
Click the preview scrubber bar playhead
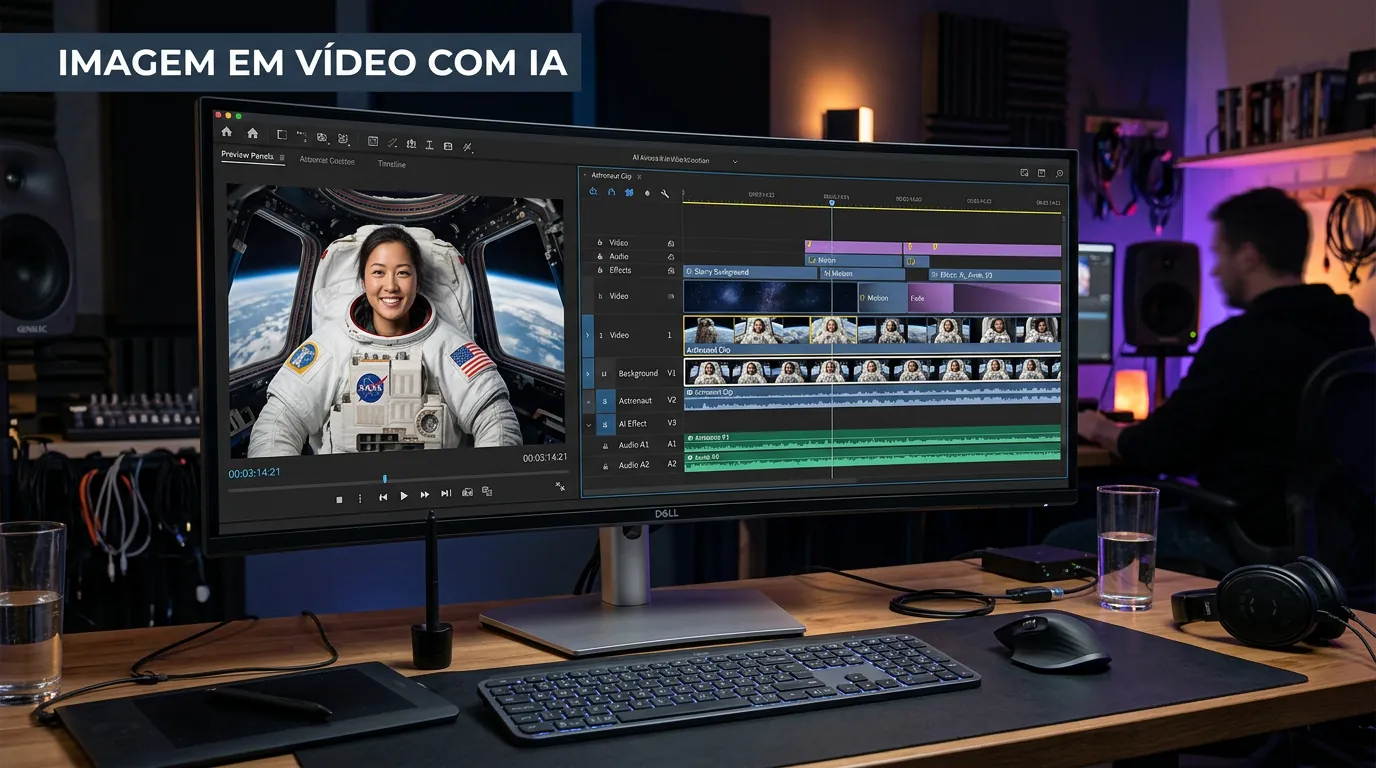coord(384,479)
